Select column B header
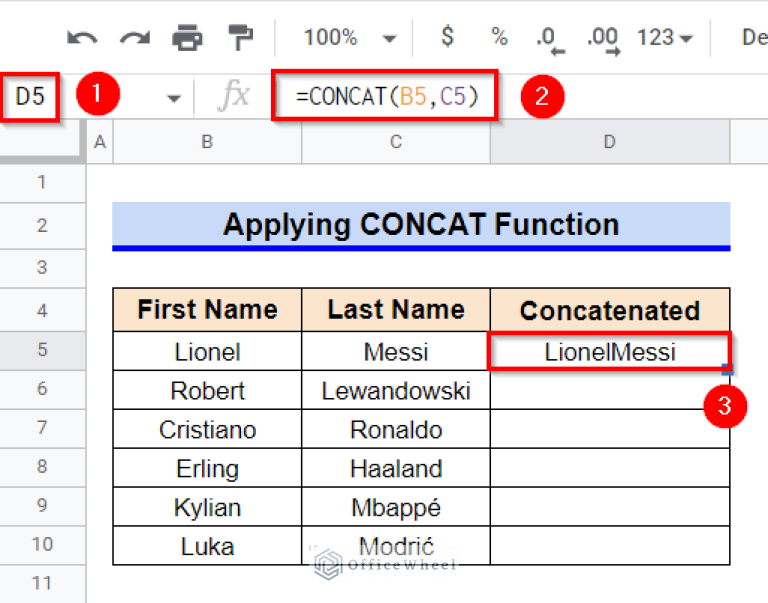768x603 pixels. [207, 142]
